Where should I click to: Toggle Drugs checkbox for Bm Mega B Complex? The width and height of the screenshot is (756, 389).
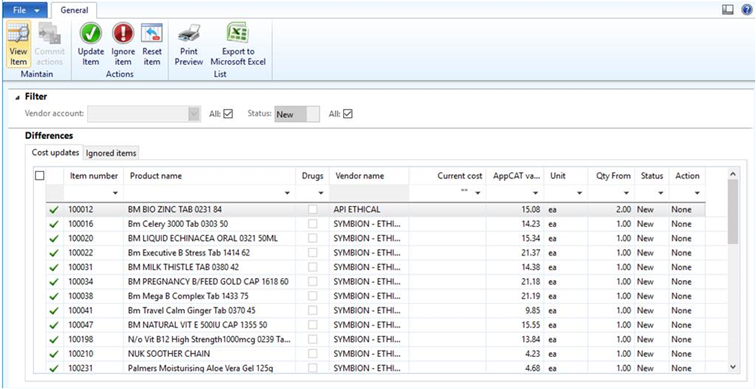(x=313, y=296)
